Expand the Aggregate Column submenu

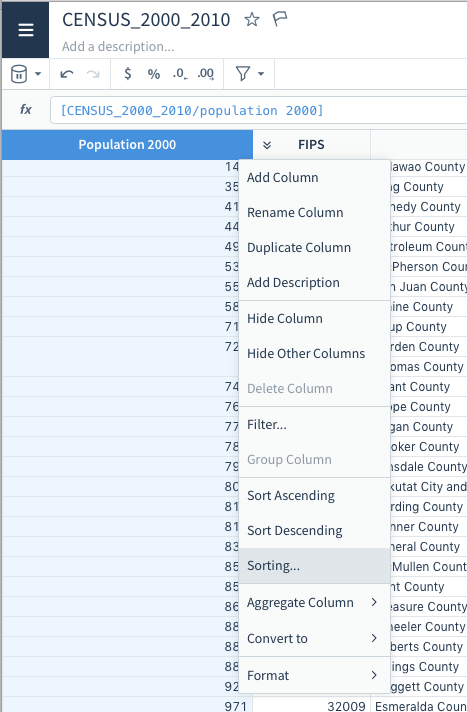click(314, 603)
